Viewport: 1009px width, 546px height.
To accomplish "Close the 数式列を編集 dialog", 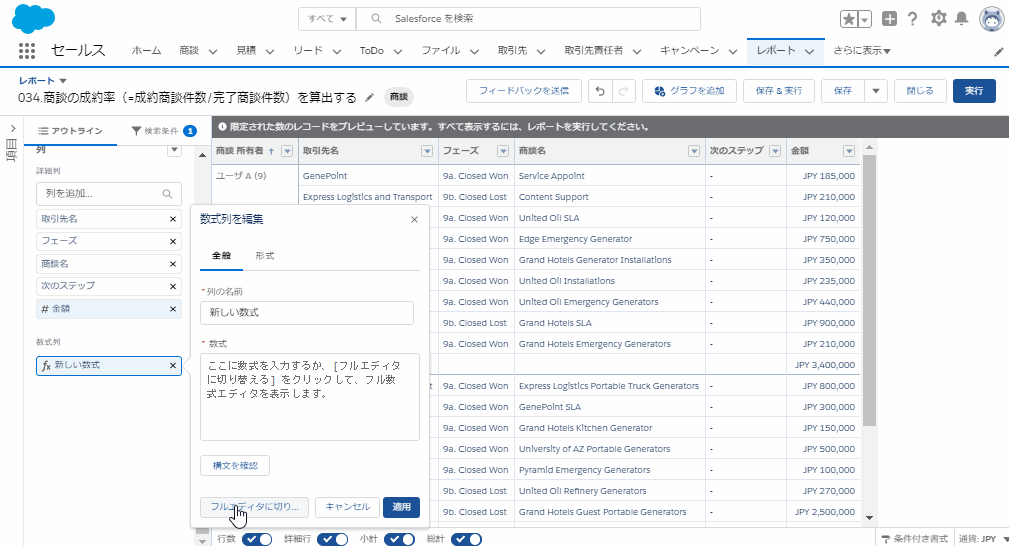I will click(414, 220).
